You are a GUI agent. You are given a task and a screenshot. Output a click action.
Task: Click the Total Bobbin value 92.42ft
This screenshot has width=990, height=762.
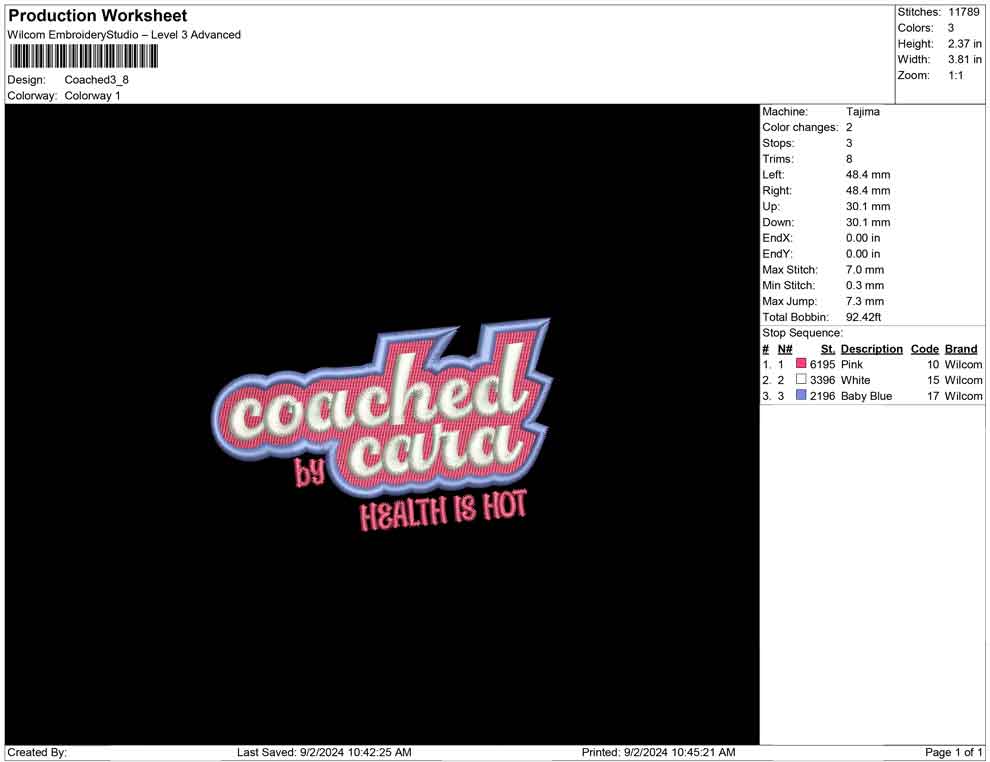click(864, 317)
